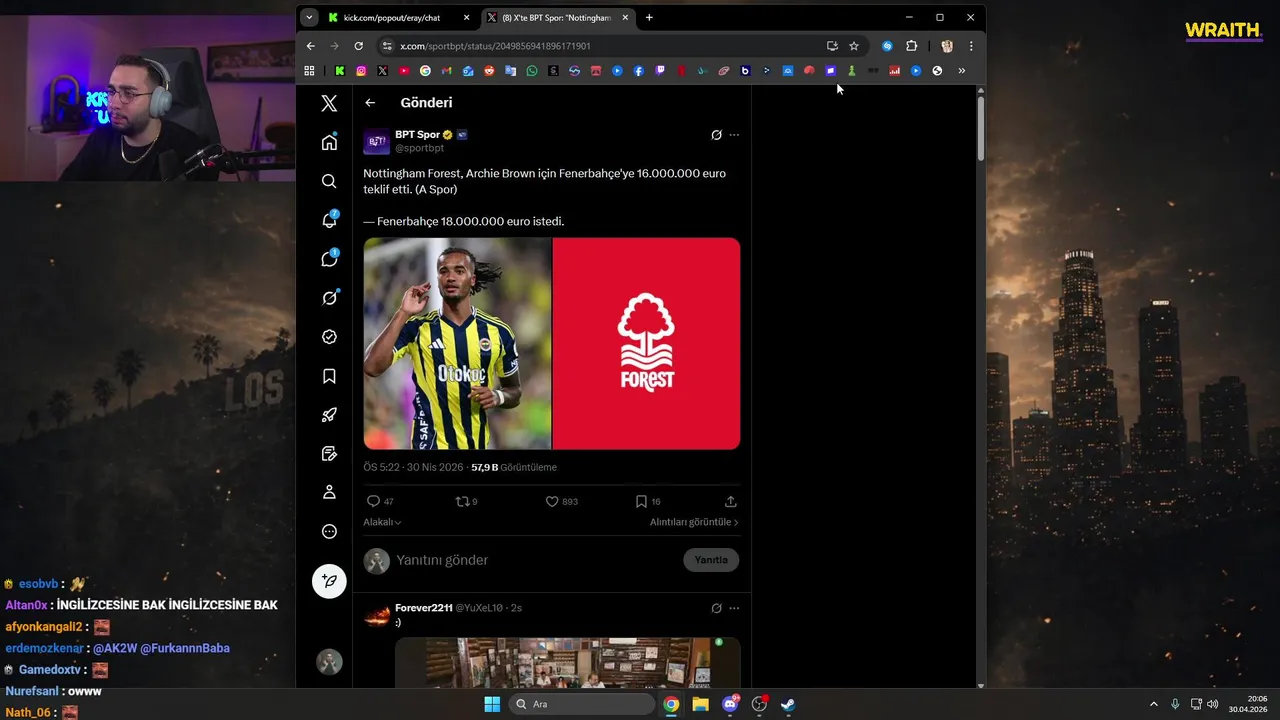Close the kick.com popout chat tab
Screen dimensions: 1280x720
(x=466, y=18)
